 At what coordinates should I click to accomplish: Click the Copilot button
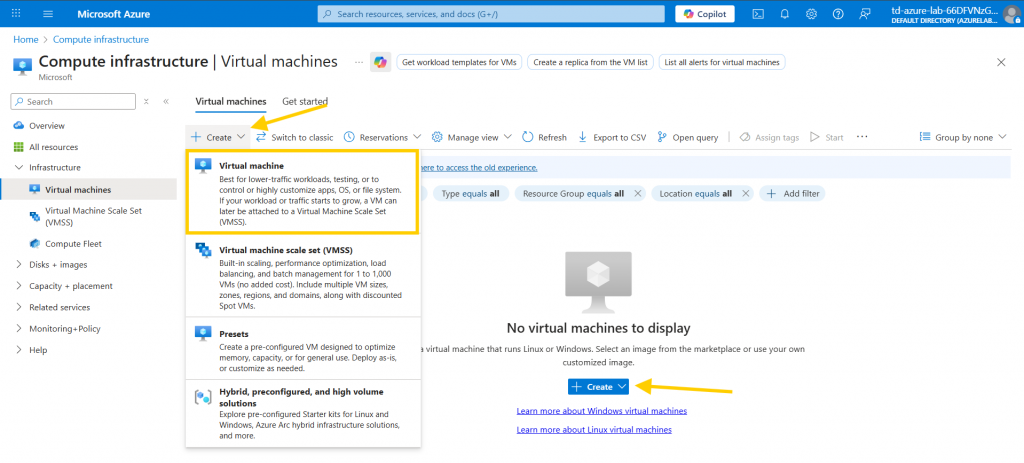705,14
